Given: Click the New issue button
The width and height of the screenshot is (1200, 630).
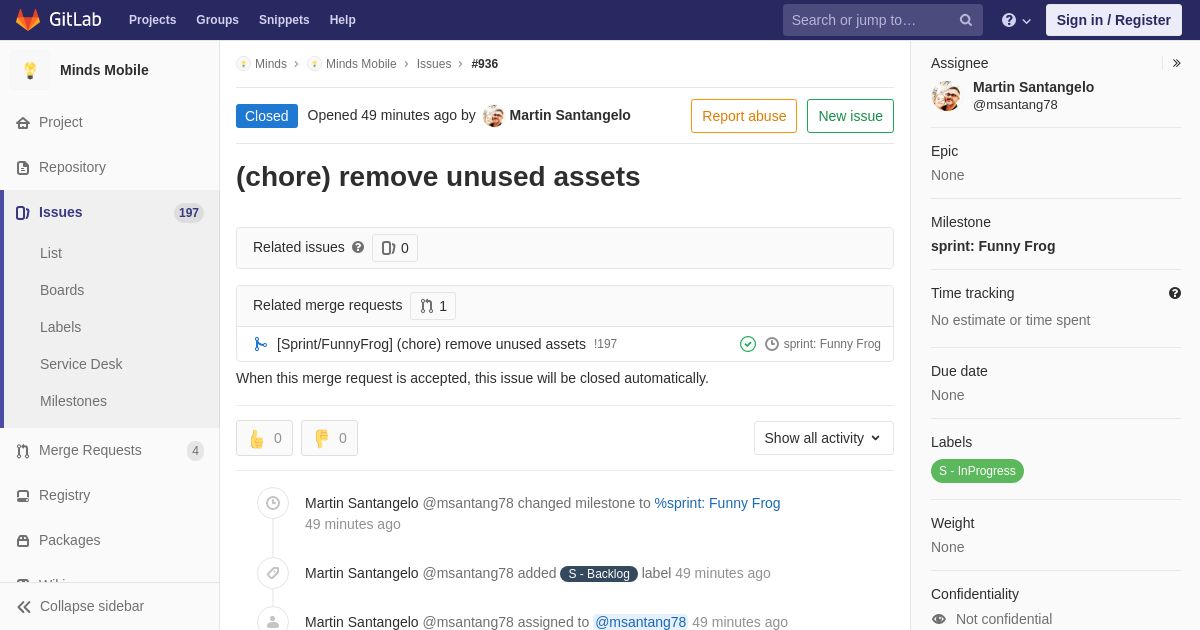Looking at the screenshot, I should click(850, 116).
